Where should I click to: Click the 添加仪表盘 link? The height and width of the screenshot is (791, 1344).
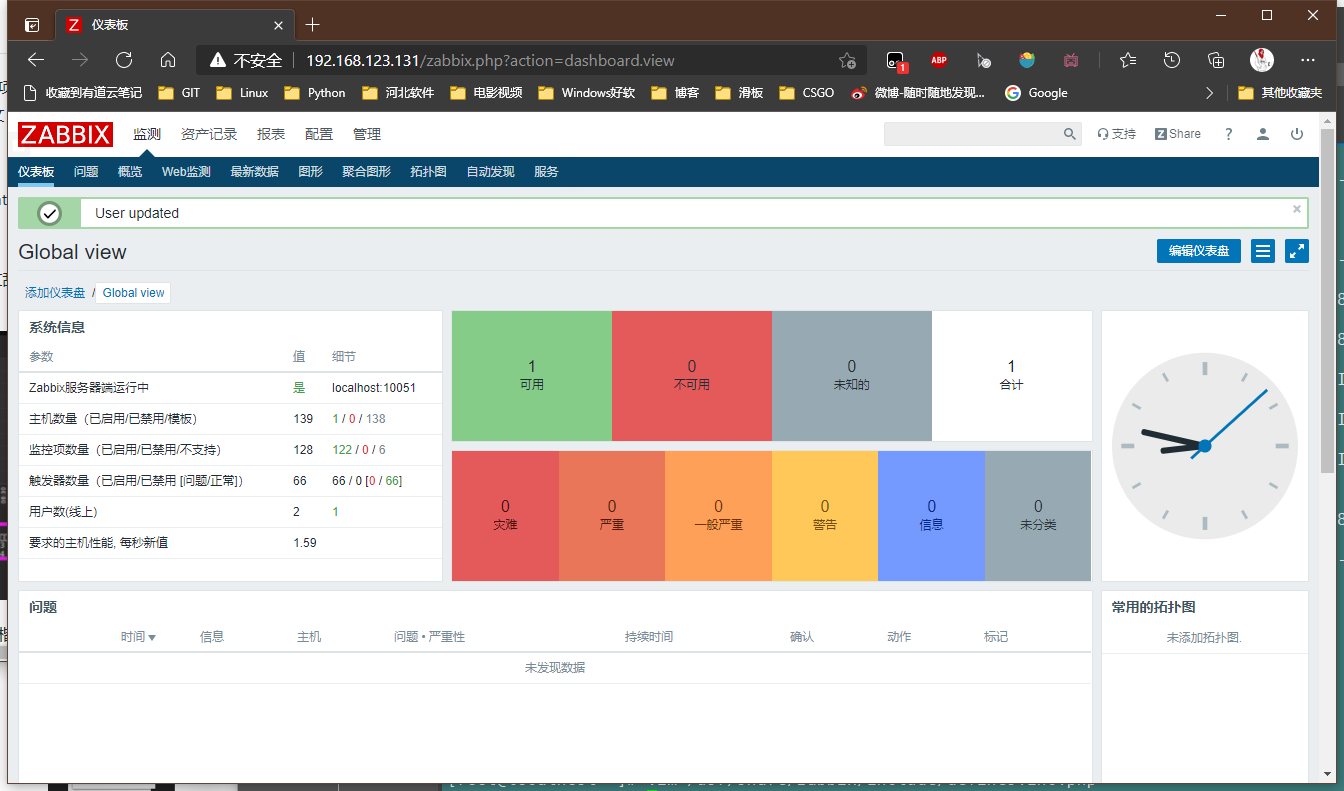[x=55, y=293]
